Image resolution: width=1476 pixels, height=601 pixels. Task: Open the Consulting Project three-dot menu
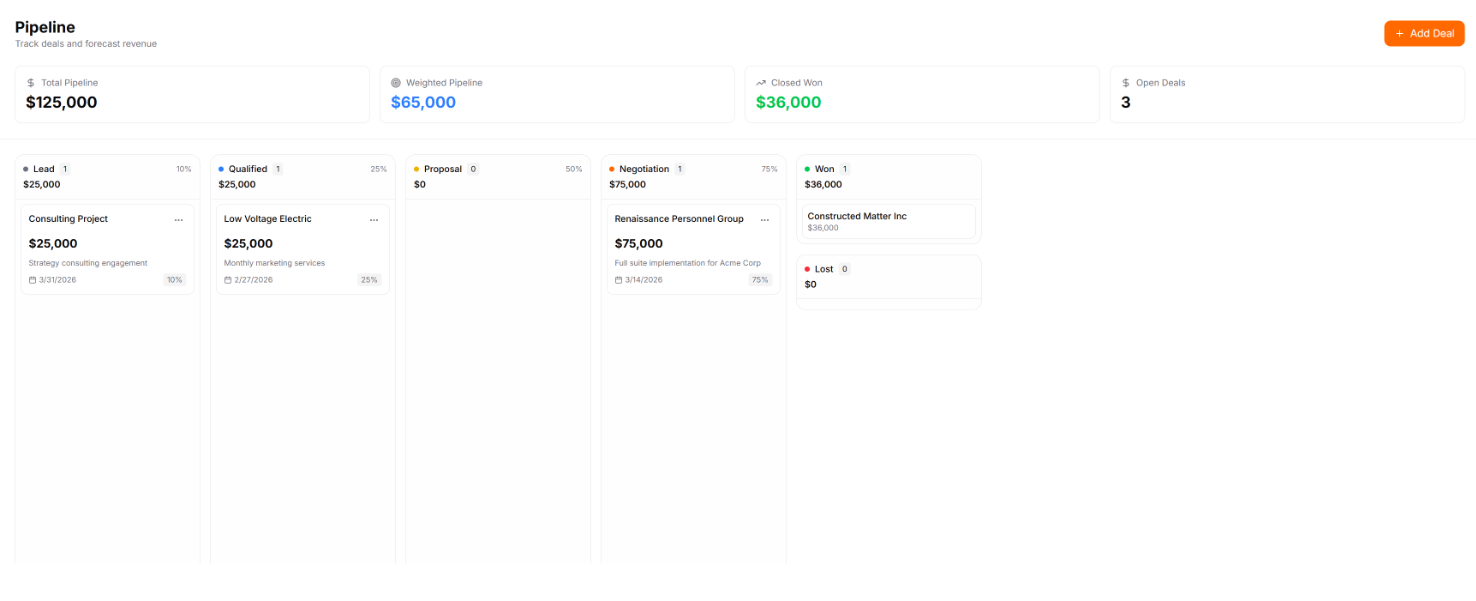tap(178, 220)
